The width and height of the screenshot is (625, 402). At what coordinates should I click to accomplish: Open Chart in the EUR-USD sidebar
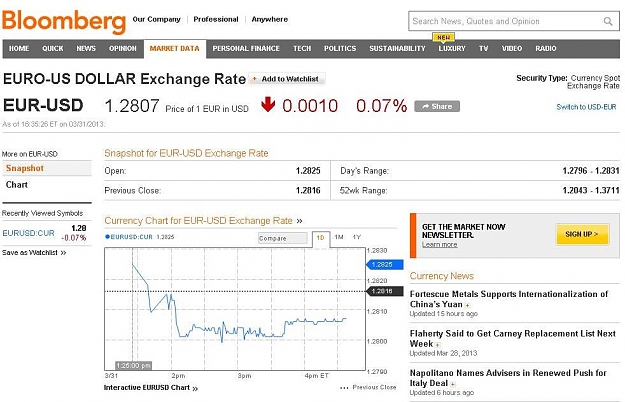click(x=17, y=185)
